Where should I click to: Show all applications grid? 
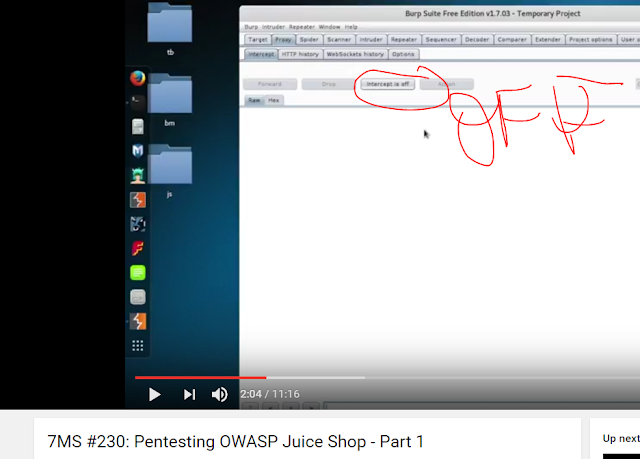point(138,346)
